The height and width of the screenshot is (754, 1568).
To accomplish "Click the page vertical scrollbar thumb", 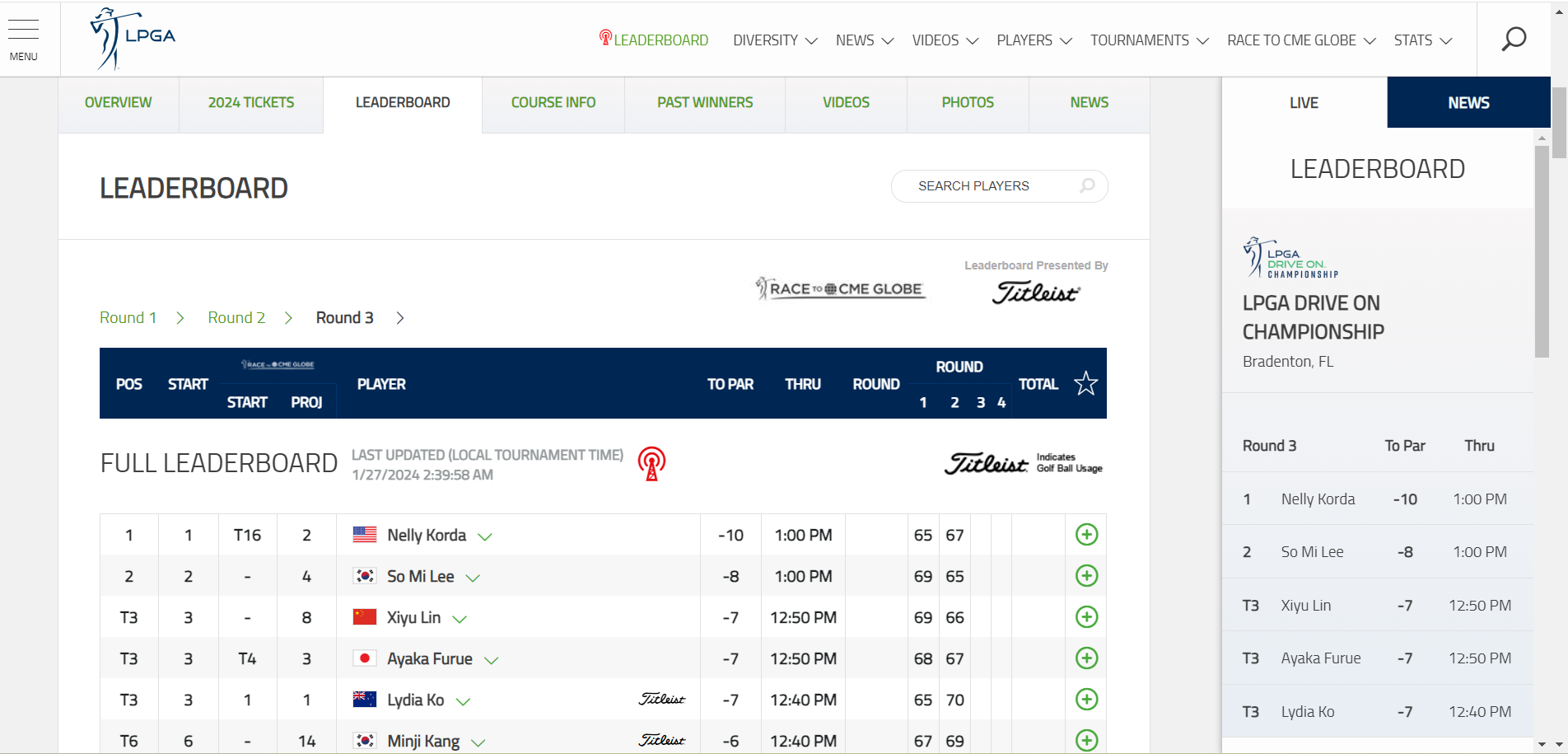I will [x=1559, y=122].
